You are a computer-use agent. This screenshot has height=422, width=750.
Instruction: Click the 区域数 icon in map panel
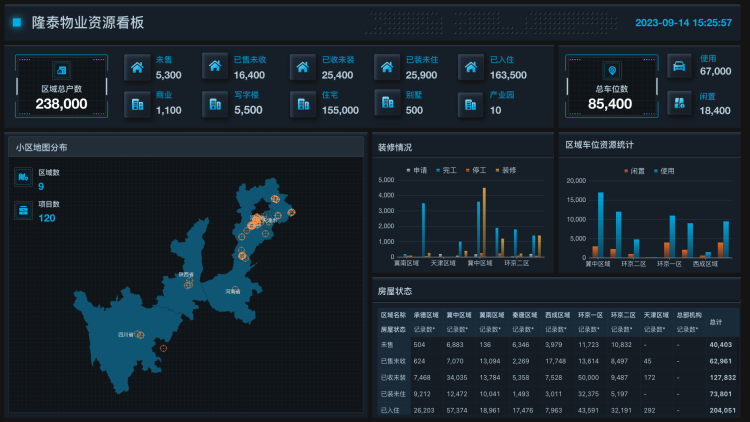(23, 178)
